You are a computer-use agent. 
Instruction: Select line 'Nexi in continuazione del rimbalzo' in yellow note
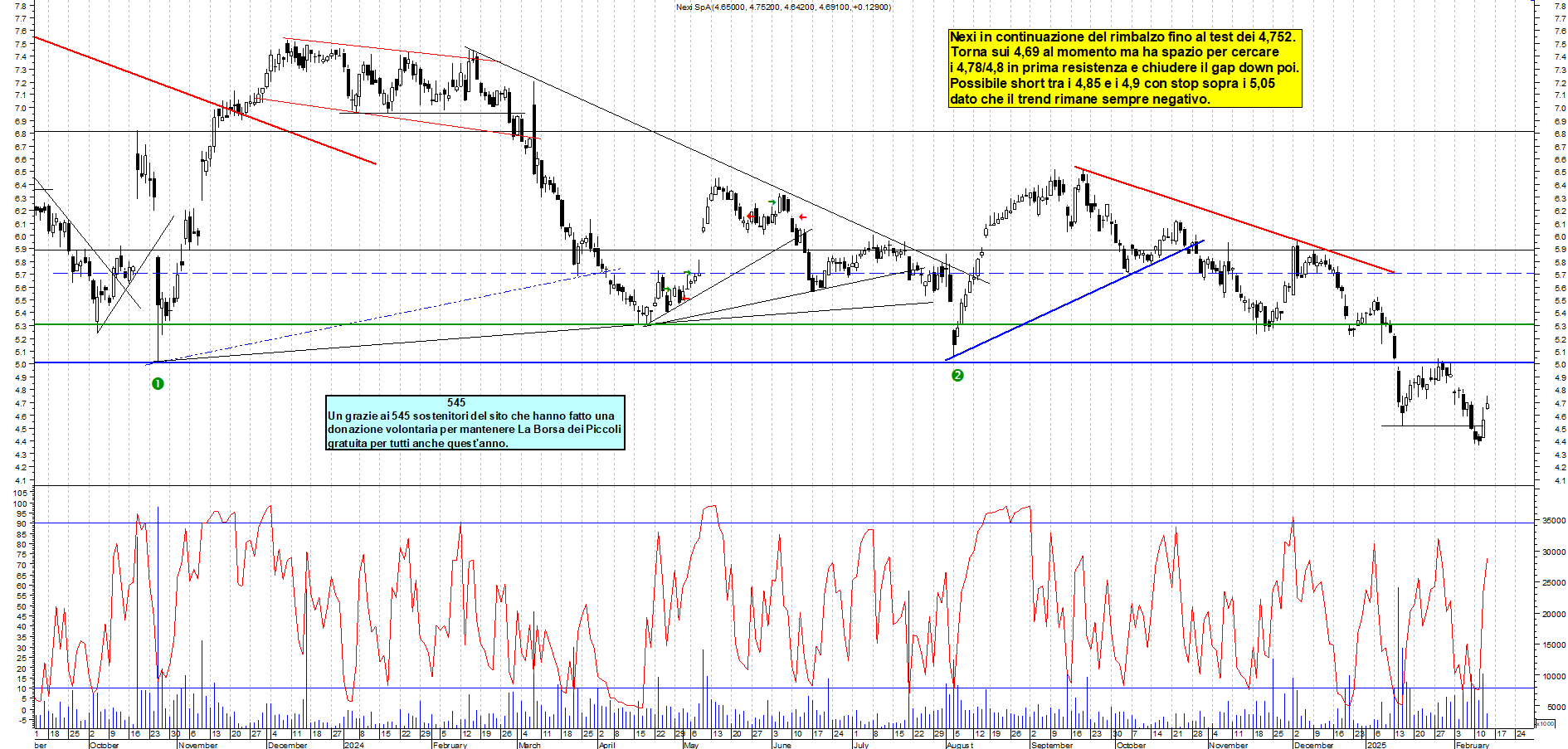click(x=1122, y=36)
